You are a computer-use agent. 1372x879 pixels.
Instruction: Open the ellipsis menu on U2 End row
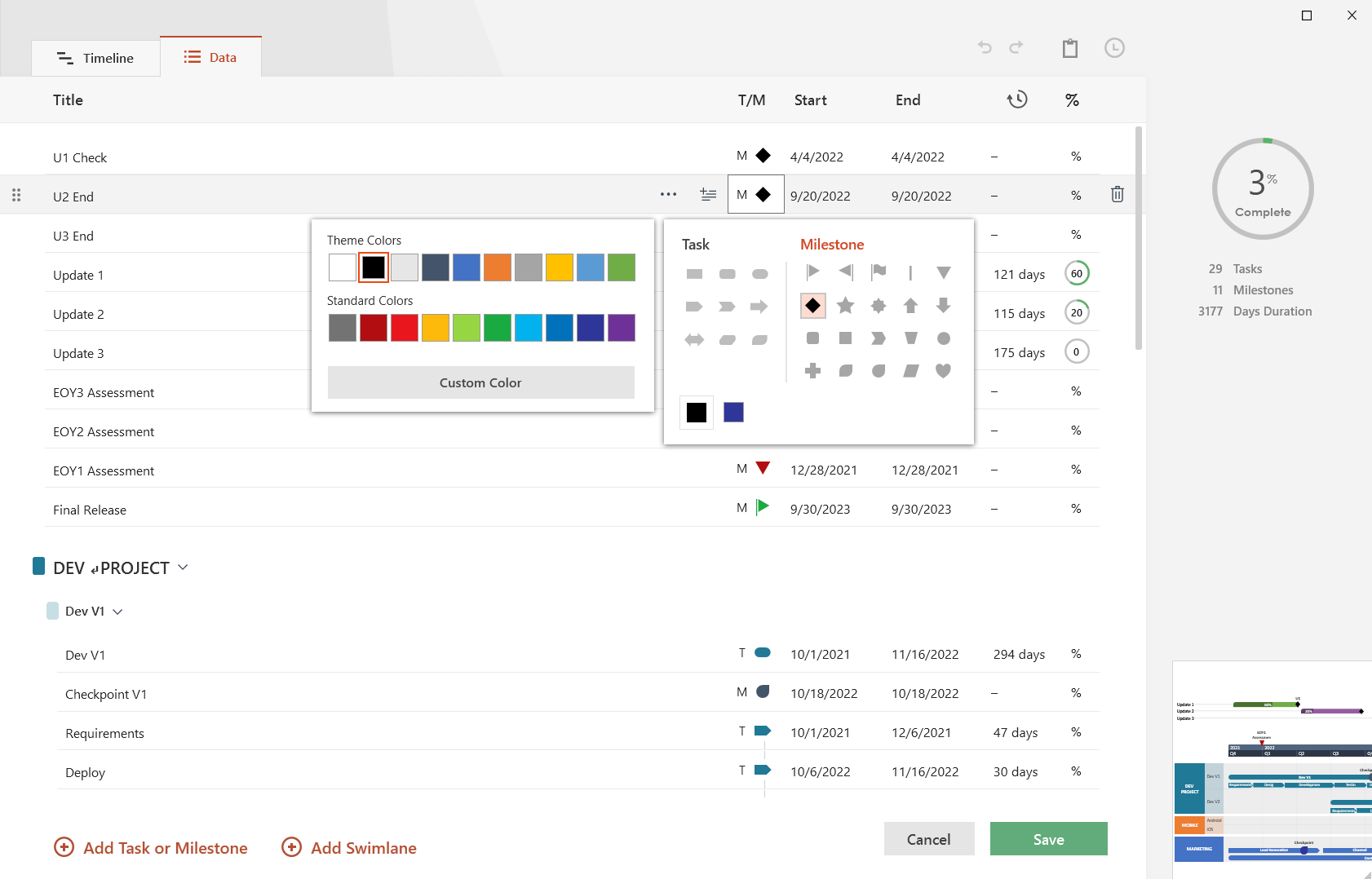[x=668, y=194]
